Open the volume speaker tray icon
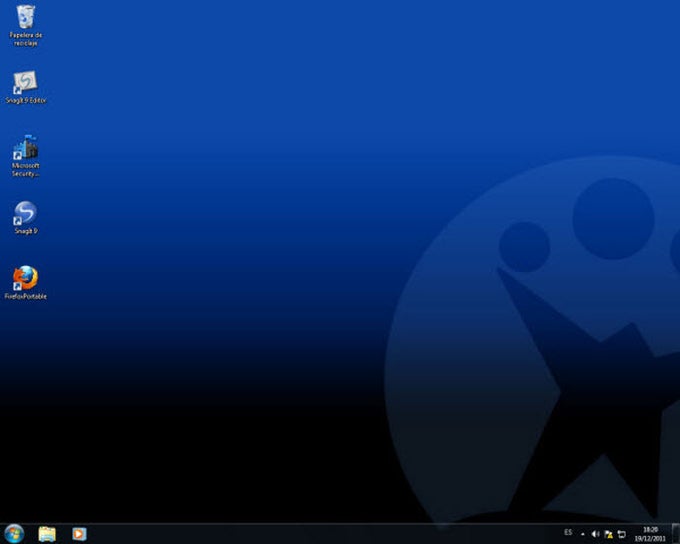The width and height of the screenshot is (680, 544). pyautogui.click(x=595, y=534)
